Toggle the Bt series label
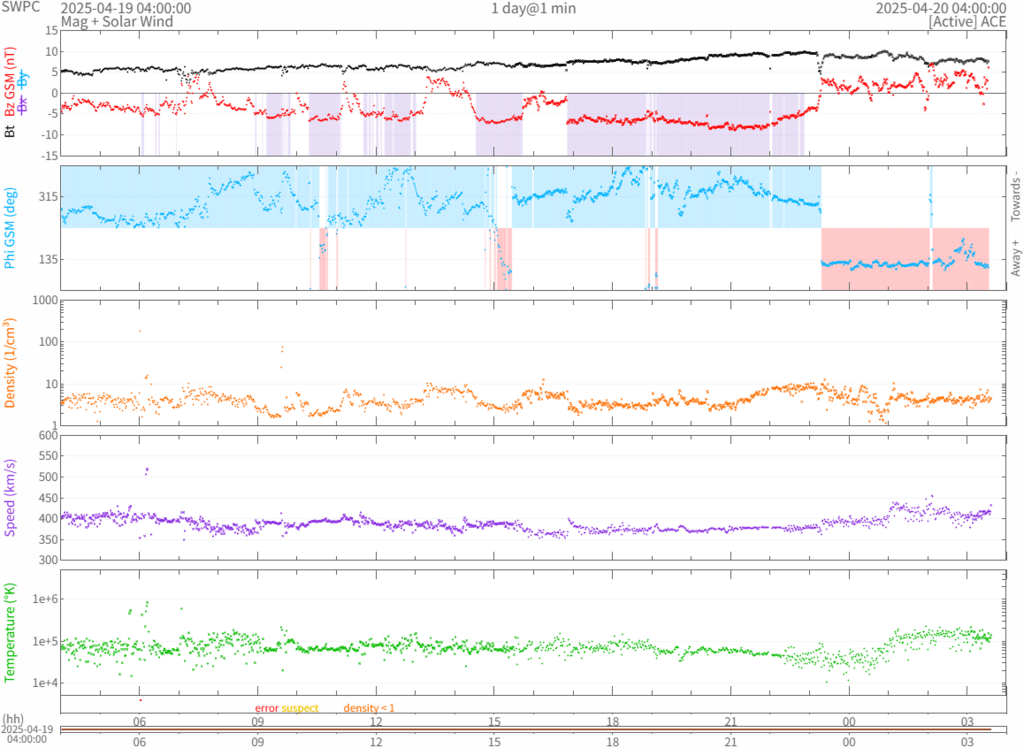The width and height of the screenshot is (1024, 748). (11, 130)
